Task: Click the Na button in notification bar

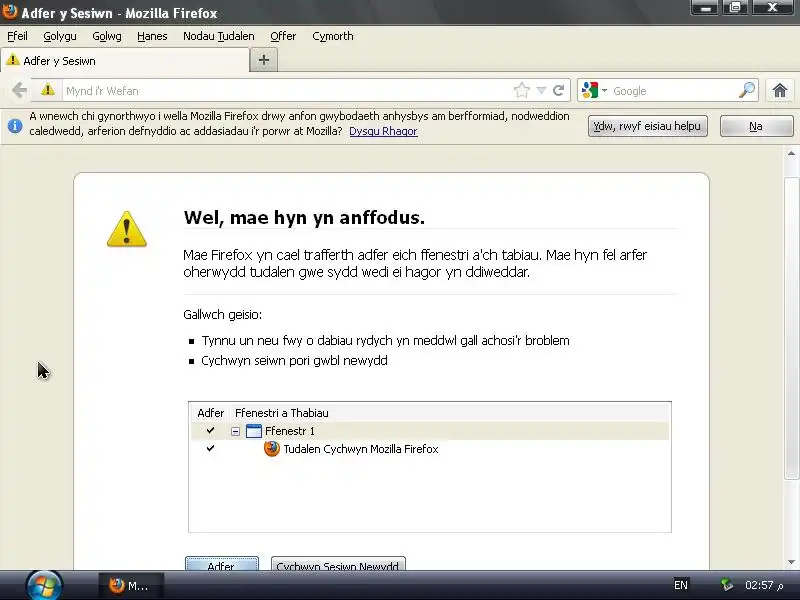Action: coord(756,126)
